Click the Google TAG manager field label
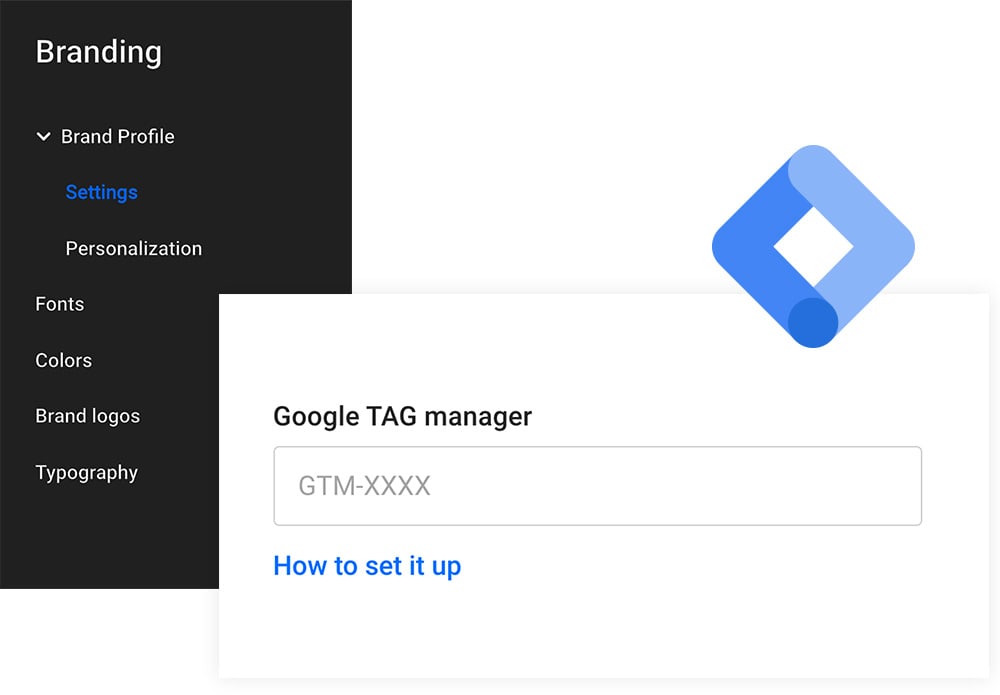1000x695 pixels. point(402,416)
